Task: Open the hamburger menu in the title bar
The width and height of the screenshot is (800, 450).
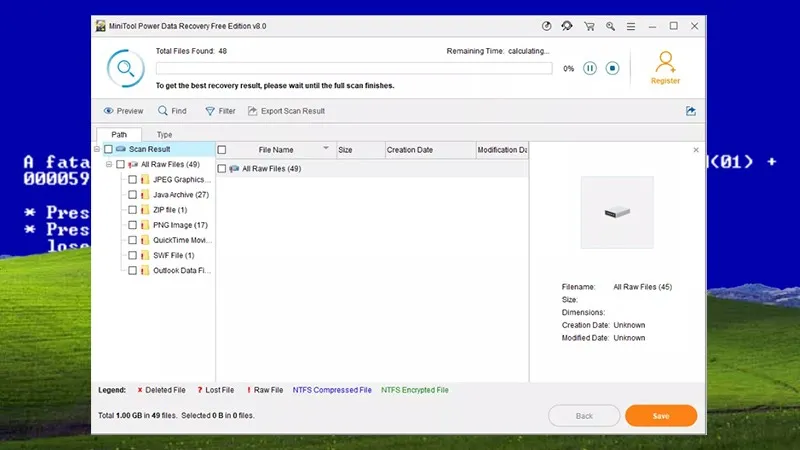Action: pyautogui.click(x=631, y=27)
